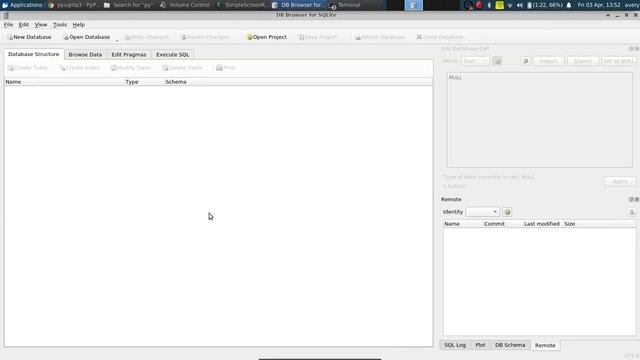Viewport: 640px width, 360px height.
Task: Click the Commit column header in Remote panel
Action: pyautogui.click(x=503, y=224)
